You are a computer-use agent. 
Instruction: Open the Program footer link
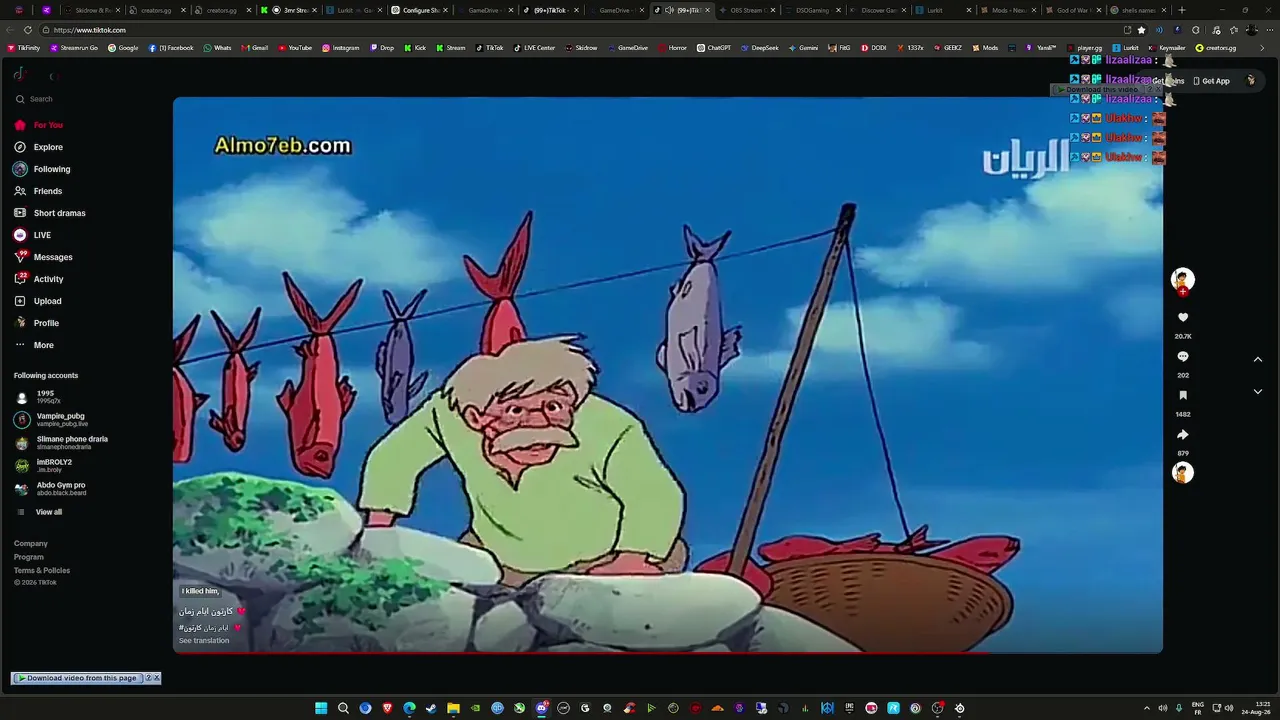click(x=29, y=557)
